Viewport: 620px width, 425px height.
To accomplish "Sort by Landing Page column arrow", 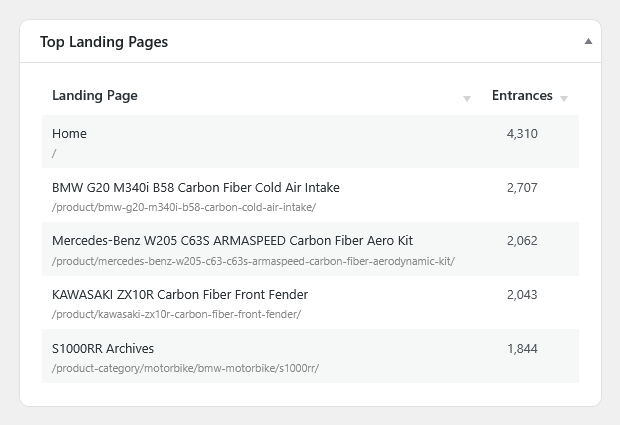I will tap(467, 99).
